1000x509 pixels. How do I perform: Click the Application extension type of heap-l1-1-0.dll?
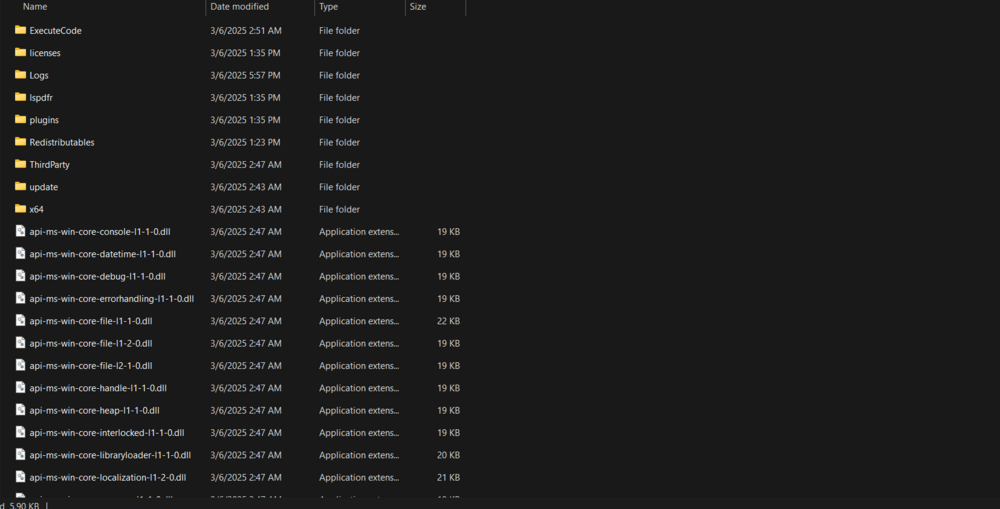pyautogui.click(x=359, y=410)
